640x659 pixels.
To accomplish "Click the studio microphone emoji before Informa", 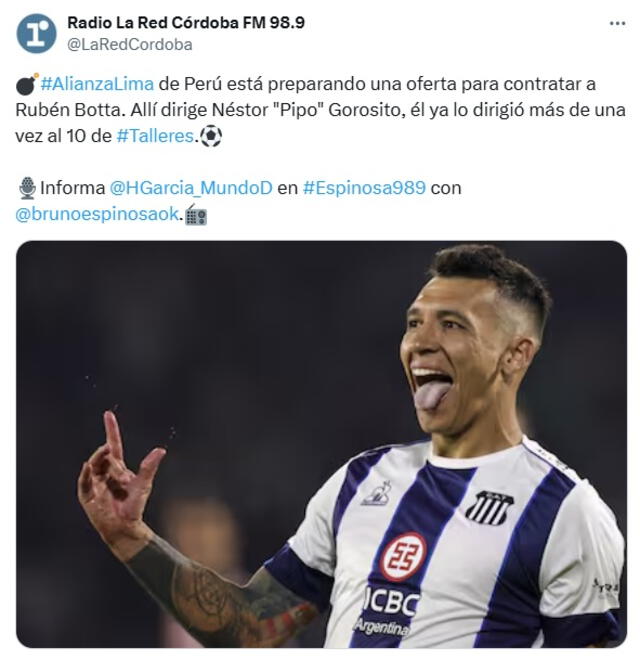I will [28, 188].
